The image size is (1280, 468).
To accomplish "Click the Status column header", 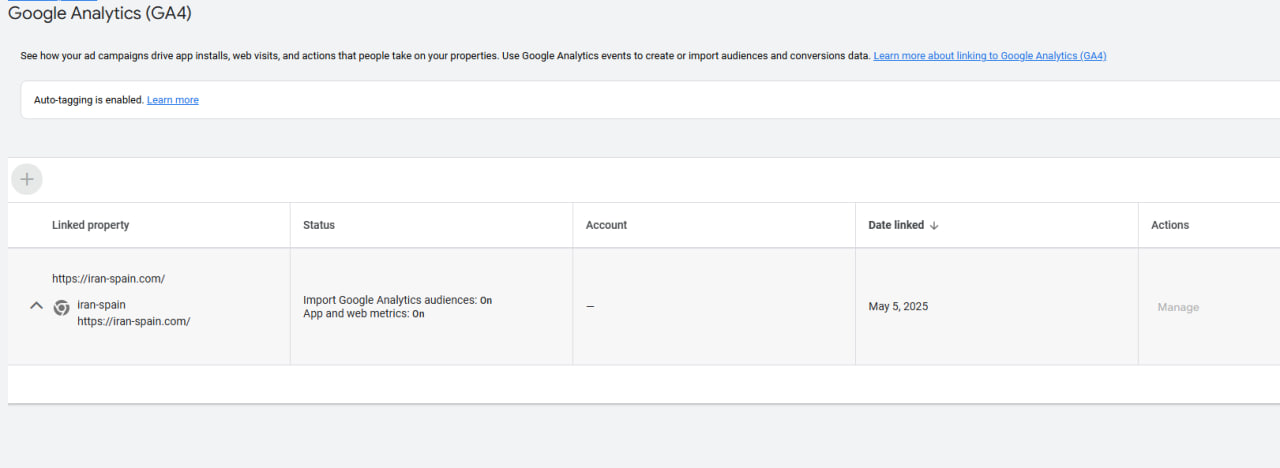I will (x=319, y=225).
